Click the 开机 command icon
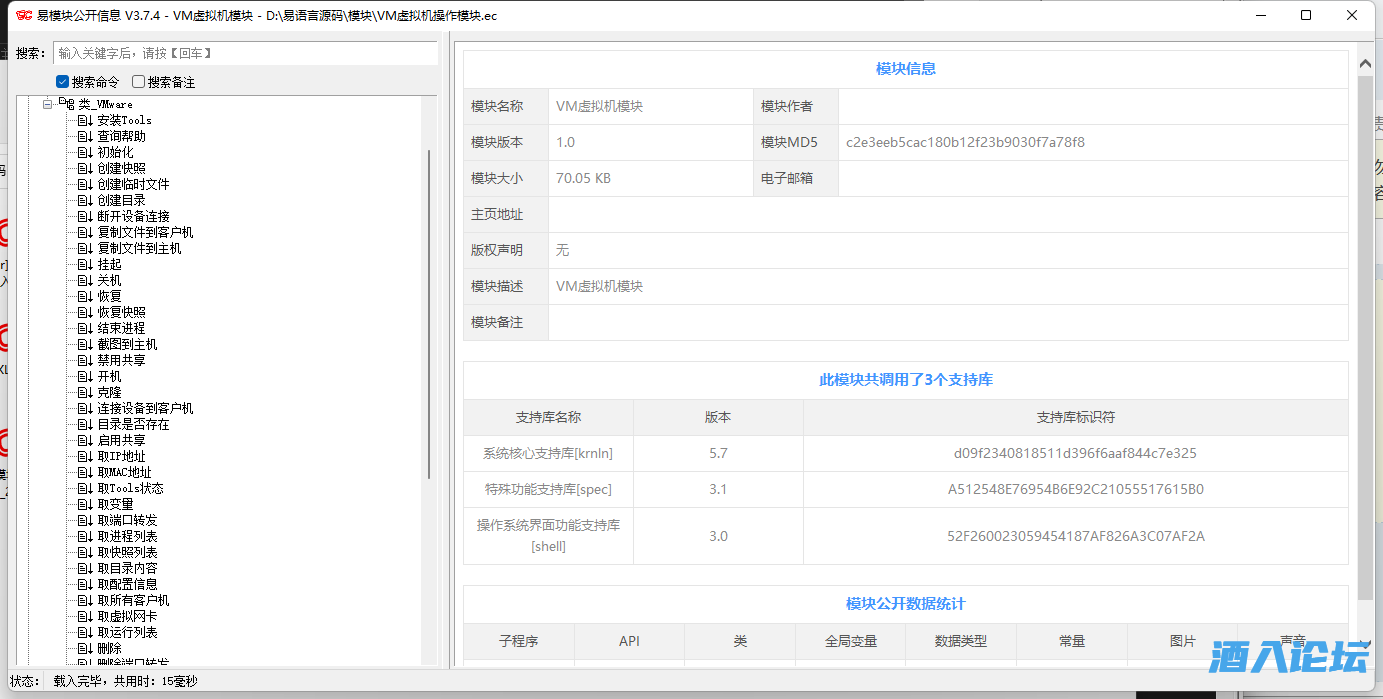 tap(85, 375)
